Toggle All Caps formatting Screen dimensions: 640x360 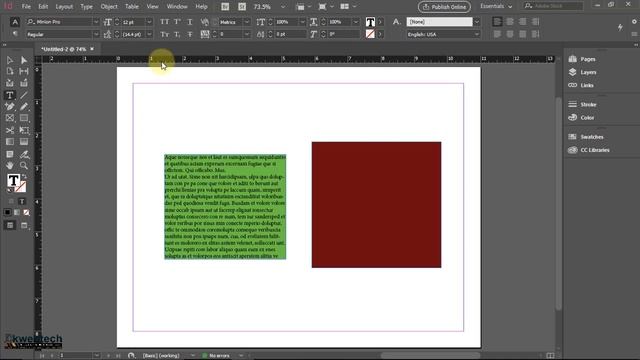pyautogui.click(x=164, y=22)
